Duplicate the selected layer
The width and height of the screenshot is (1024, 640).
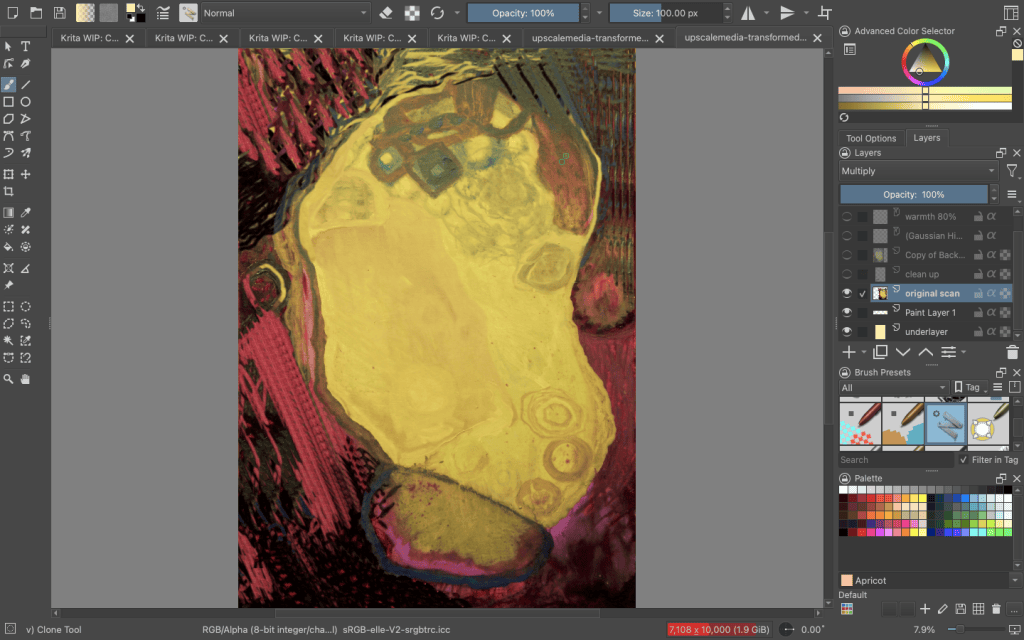click(880, 352)
